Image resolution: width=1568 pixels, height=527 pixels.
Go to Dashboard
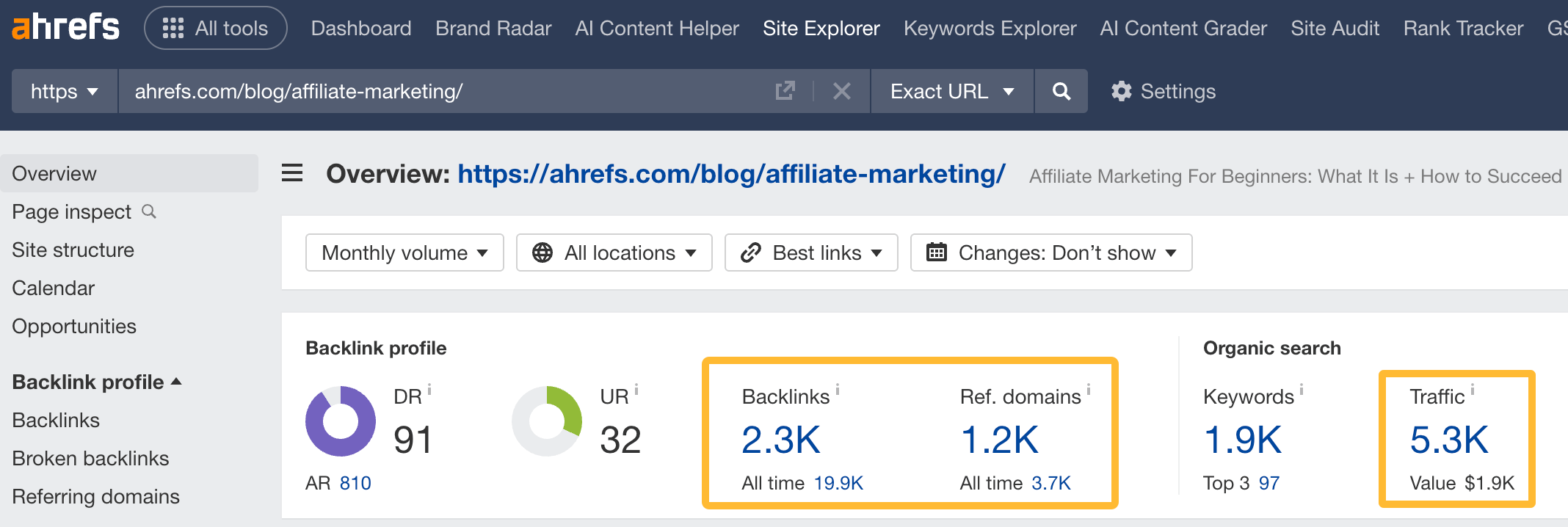tap(361, 28)
